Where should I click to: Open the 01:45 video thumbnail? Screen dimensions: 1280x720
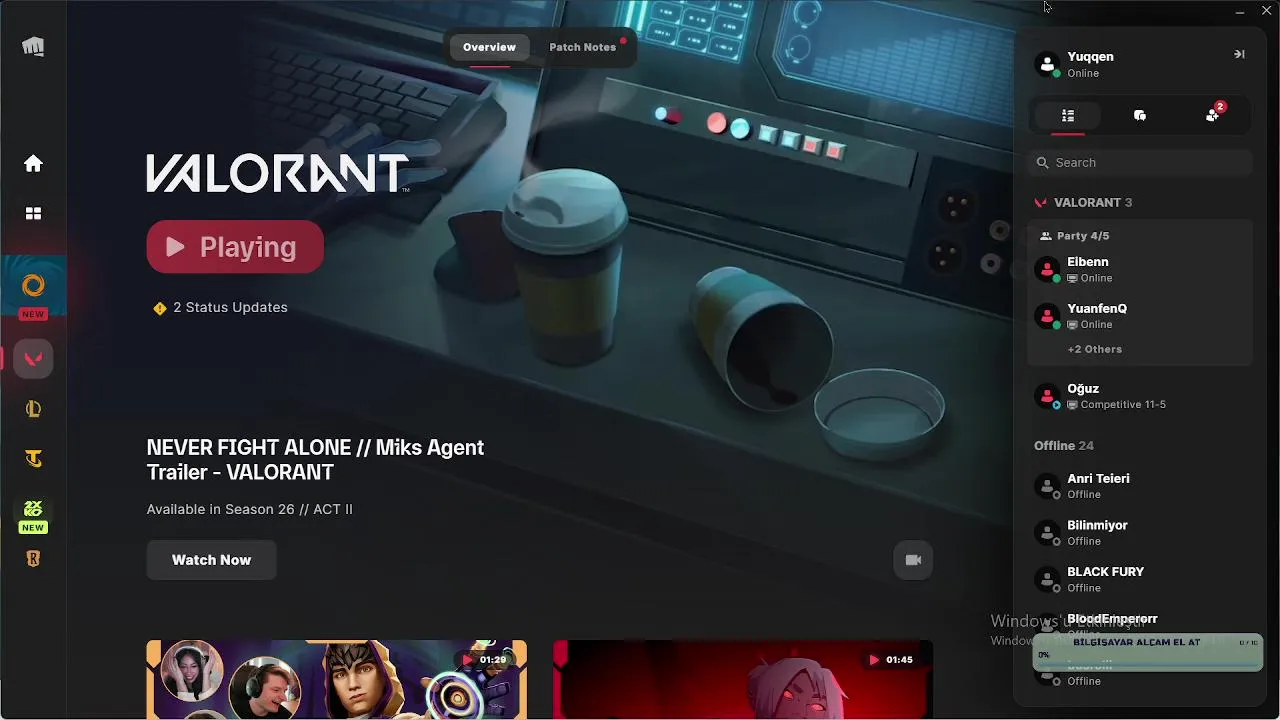pyautogui.click(x=743, y=680)
